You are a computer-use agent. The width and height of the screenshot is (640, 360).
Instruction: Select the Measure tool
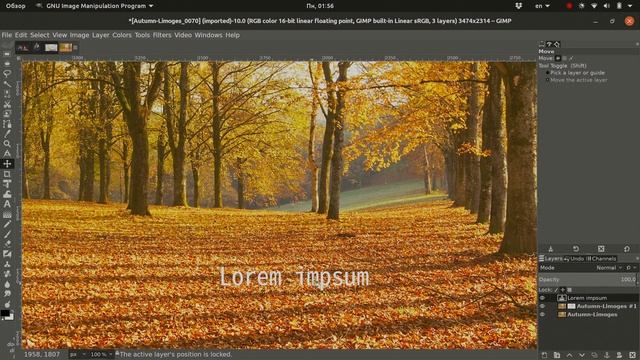tap(7, 153)
